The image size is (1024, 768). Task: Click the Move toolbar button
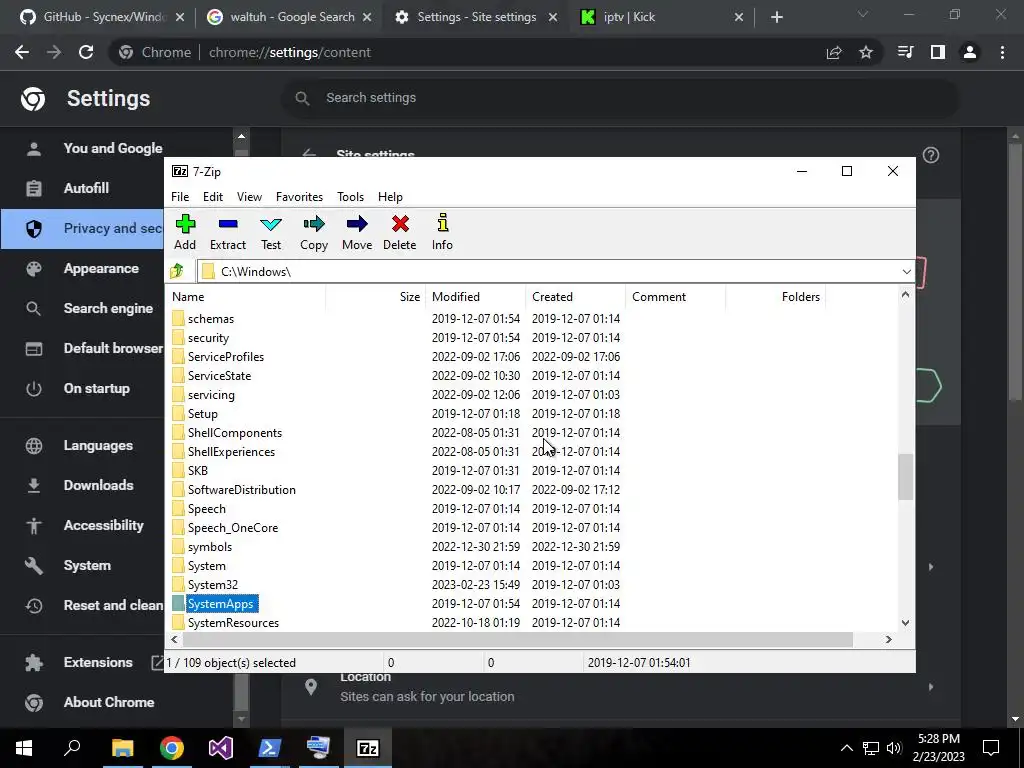point(357,232)
